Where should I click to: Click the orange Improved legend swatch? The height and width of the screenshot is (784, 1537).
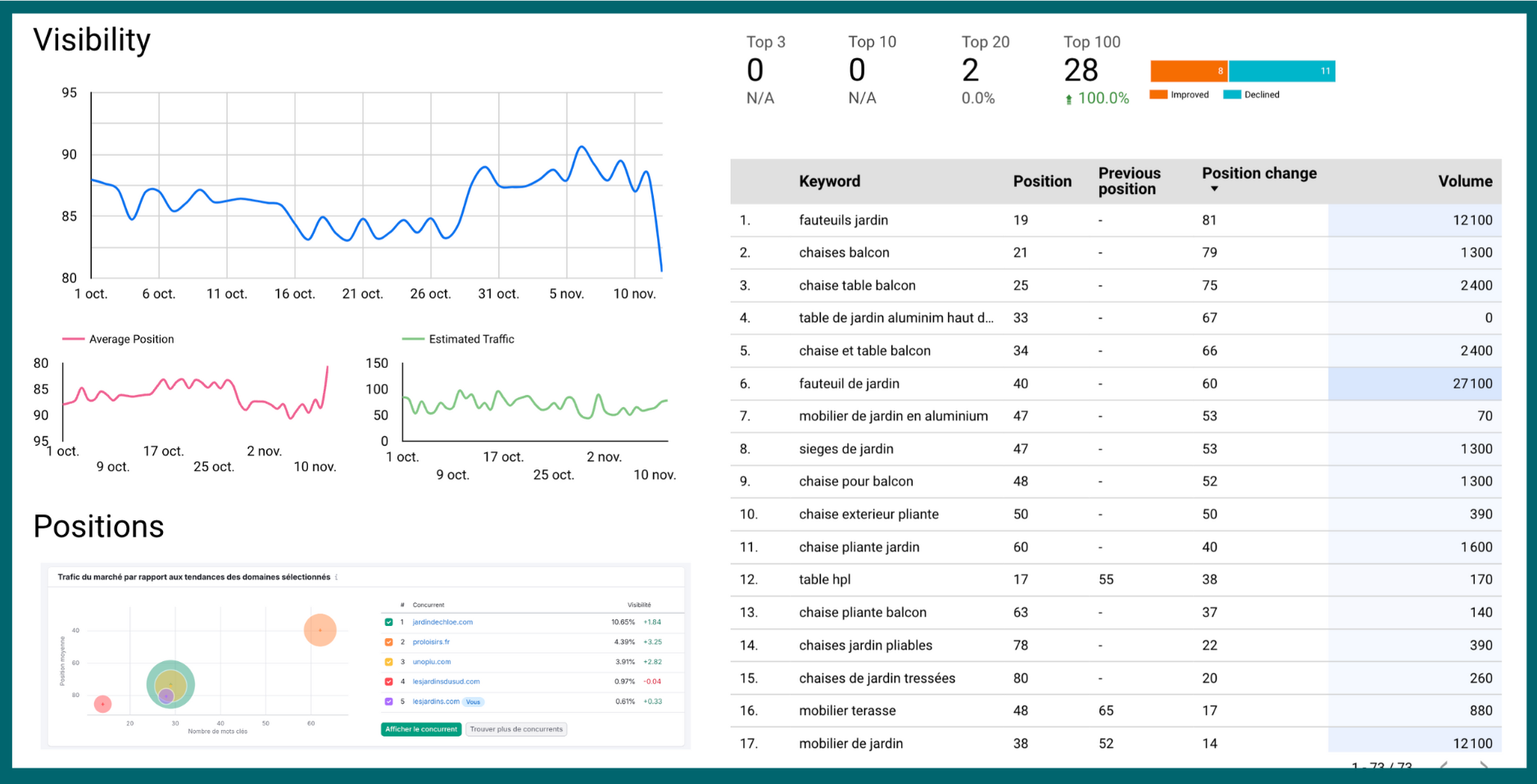tap(1158, 95)
